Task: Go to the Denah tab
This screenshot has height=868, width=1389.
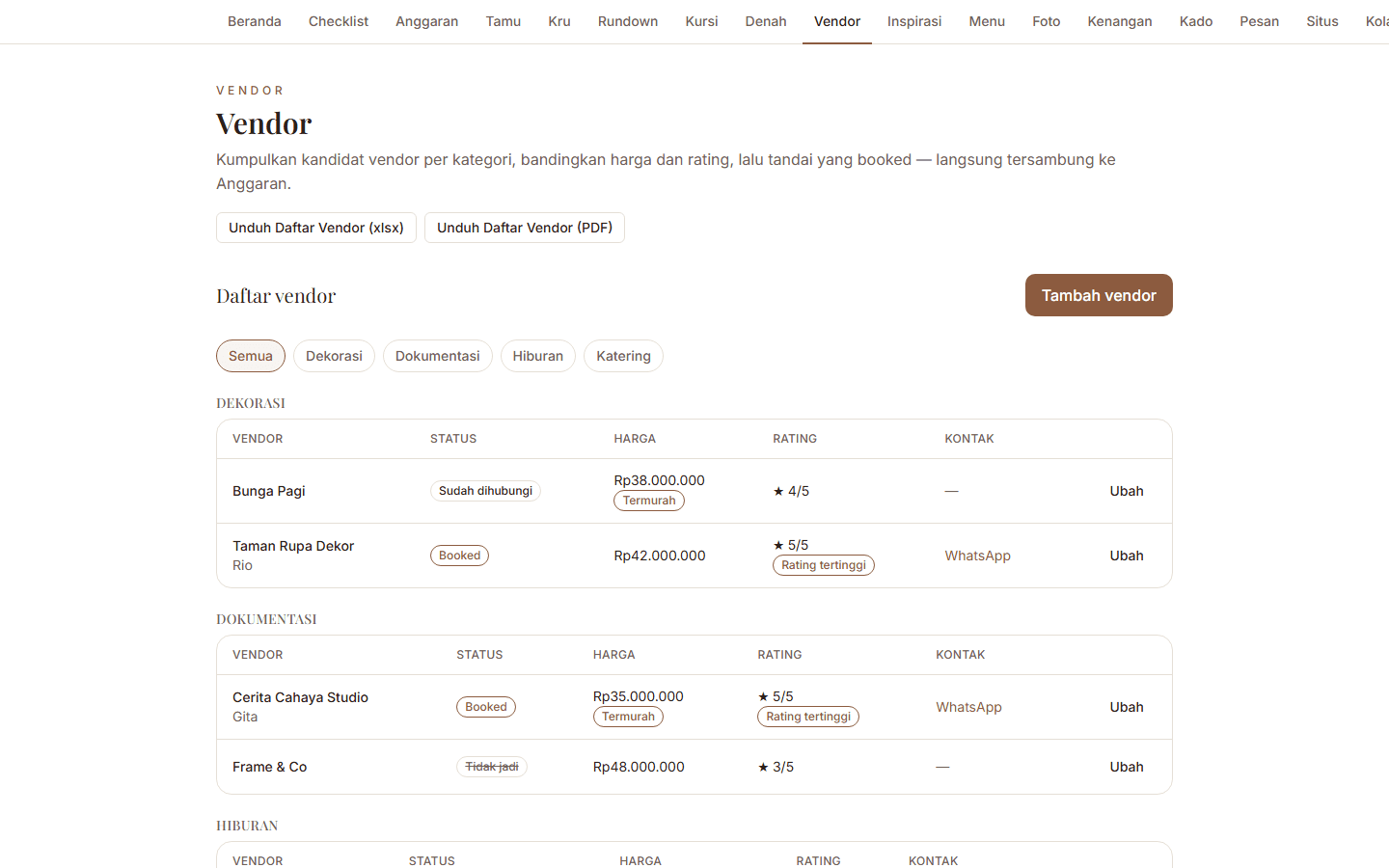Action: pyautogui.click(x=766, y=21)
